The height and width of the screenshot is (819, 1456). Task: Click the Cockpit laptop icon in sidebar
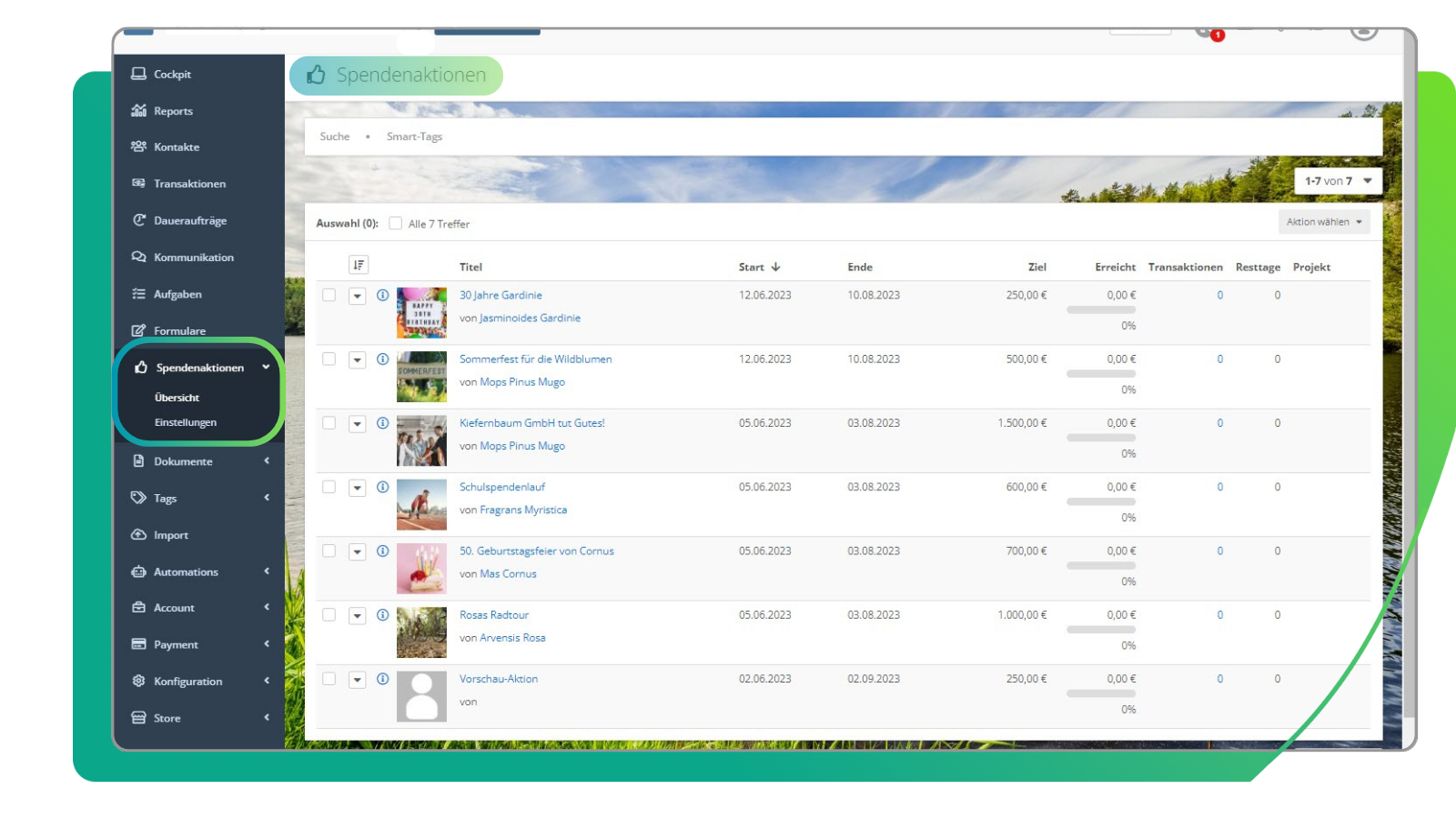pyautogui.click(x=138, y=74)
